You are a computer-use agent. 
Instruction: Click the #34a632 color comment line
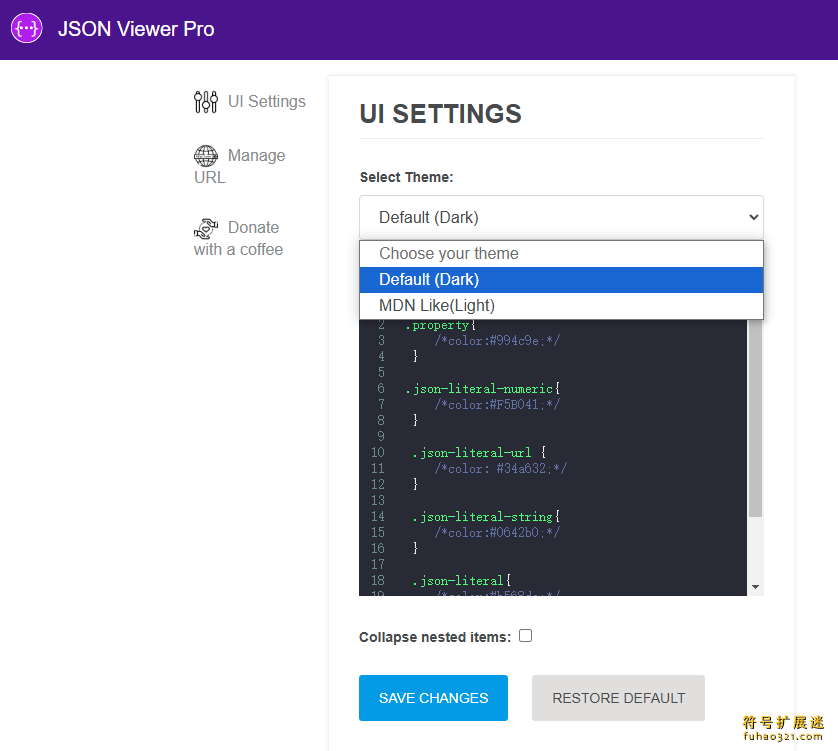pyautogui.click(x=501, y=469)
